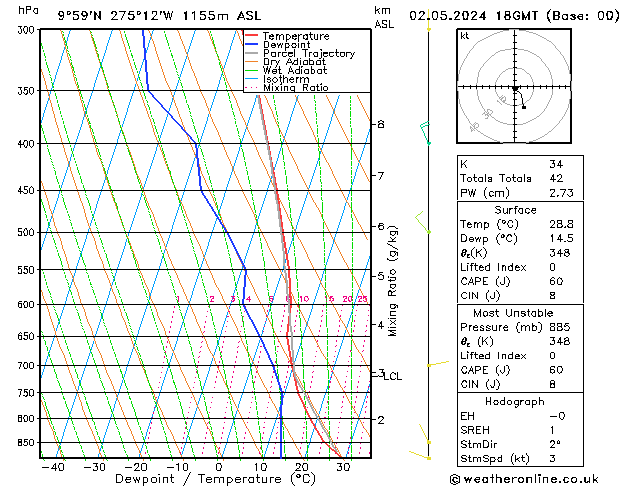Click the '300' pressure level label
Screen dimensions: 629x486
[x=28, y=30]
